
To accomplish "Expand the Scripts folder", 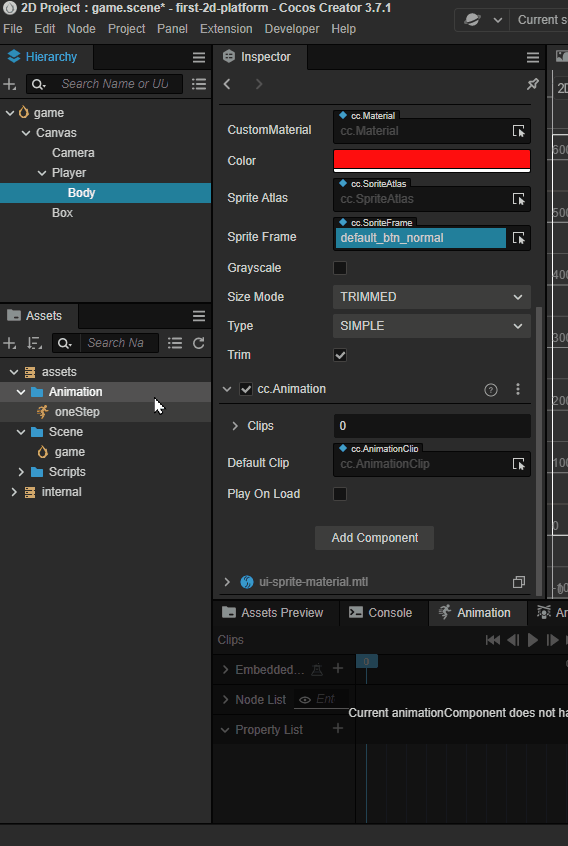I will 21,472.
